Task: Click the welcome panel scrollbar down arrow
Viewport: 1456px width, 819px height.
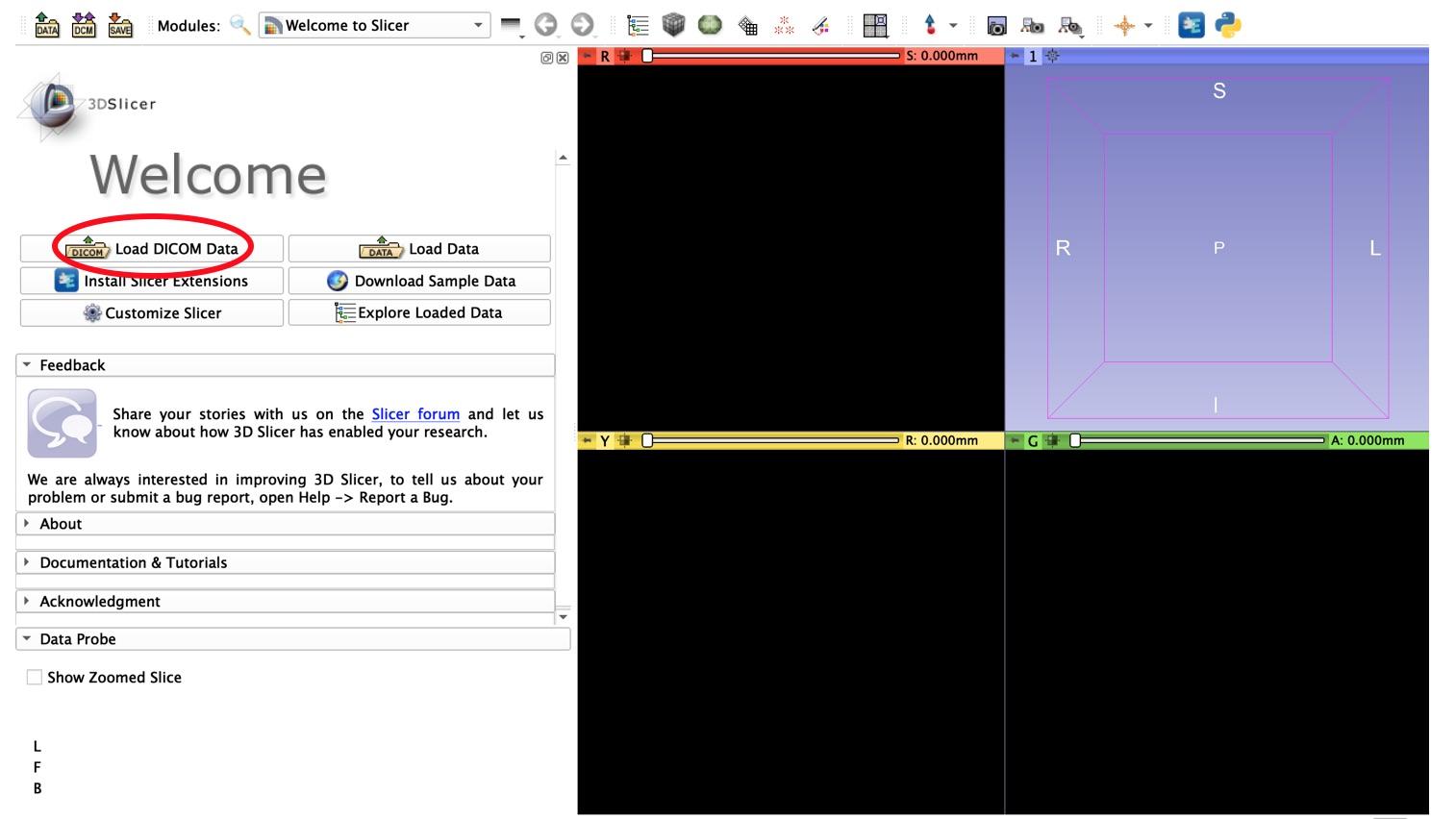Action: coord(563,616)
